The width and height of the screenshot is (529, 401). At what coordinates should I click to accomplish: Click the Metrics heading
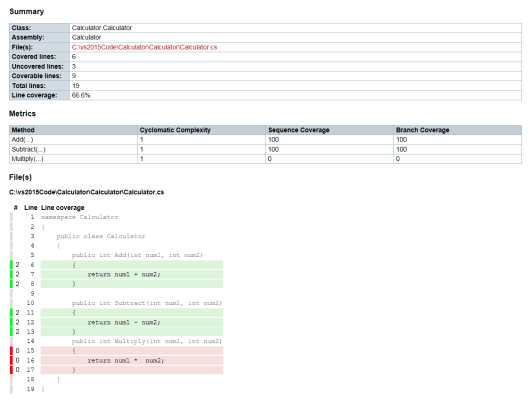pos(22,114)
